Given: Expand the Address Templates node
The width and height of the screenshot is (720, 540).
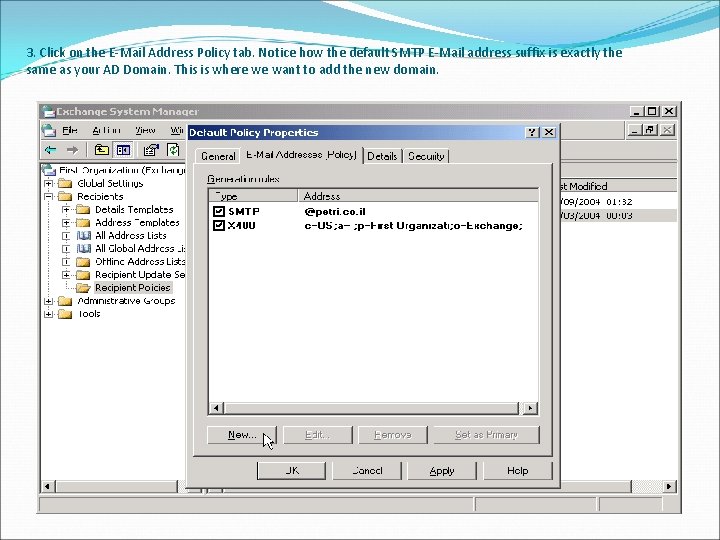Looking at the screenshot, I should (x=66, y=223).
